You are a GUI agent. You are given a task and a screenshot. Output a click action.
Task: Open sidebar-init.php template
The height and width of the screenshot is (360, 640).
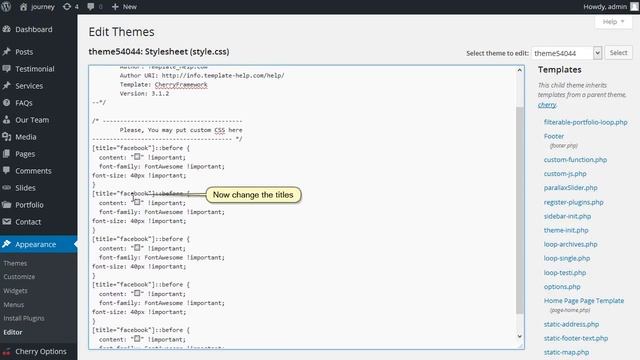point(567,216)
